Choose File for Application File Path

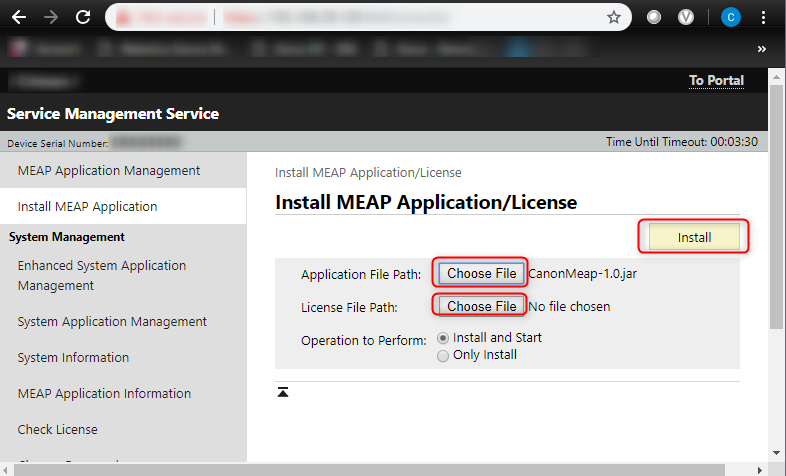tap(481, 273)
